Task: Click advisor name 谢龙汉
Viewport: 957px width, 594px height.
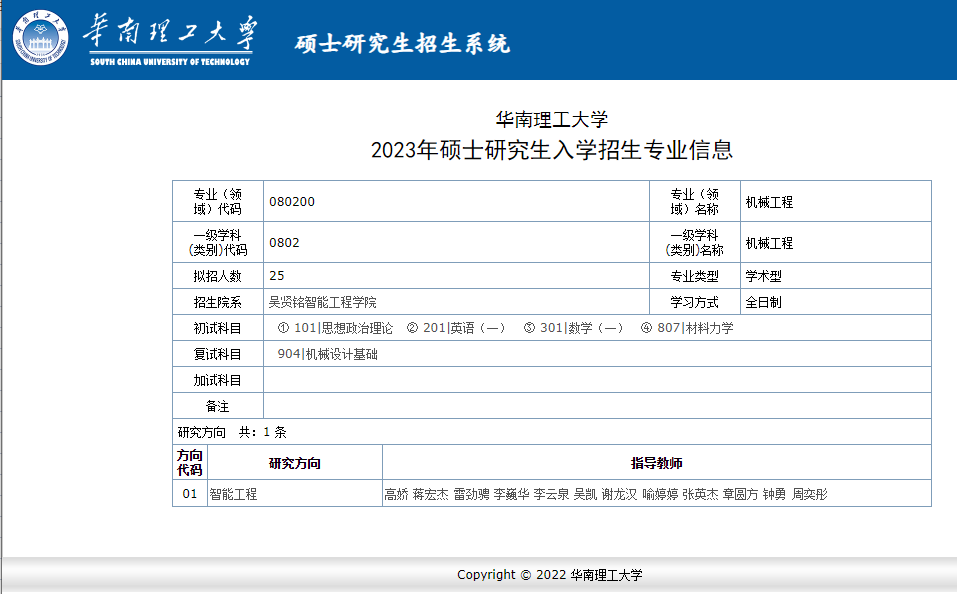Action: coord(619,494)
